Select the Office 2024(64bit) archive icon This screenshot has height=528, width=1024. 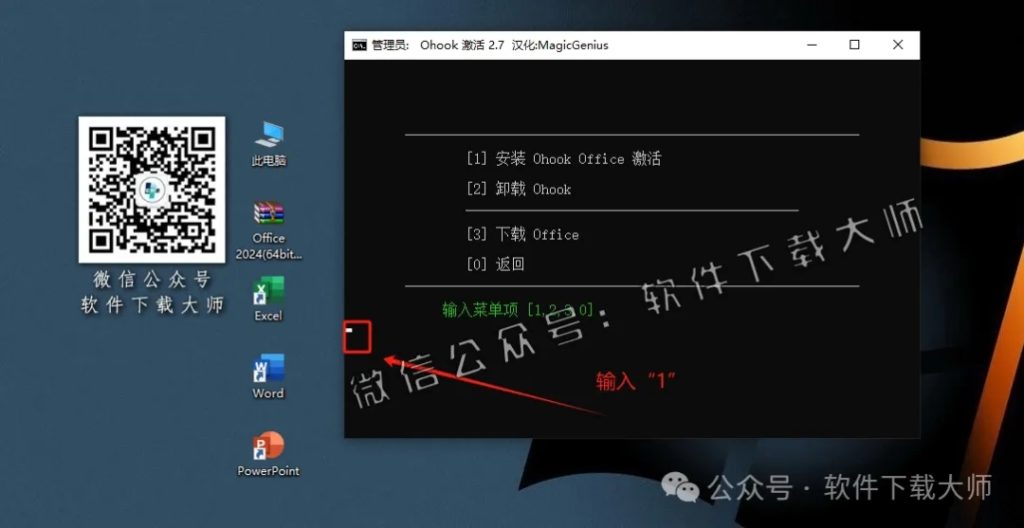[269, 231]
